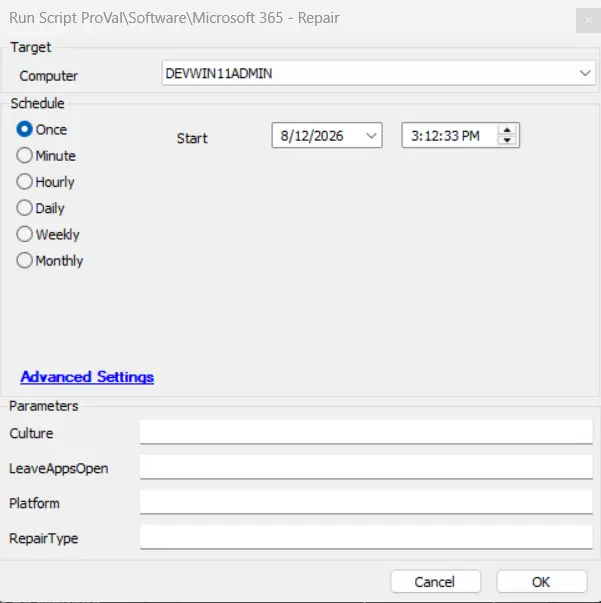Image resolution: width=601 pixels, height=603 pixels.
Task: Expand the Computer target dropdown
Action: pyautogui.click(x=585, y=73)
